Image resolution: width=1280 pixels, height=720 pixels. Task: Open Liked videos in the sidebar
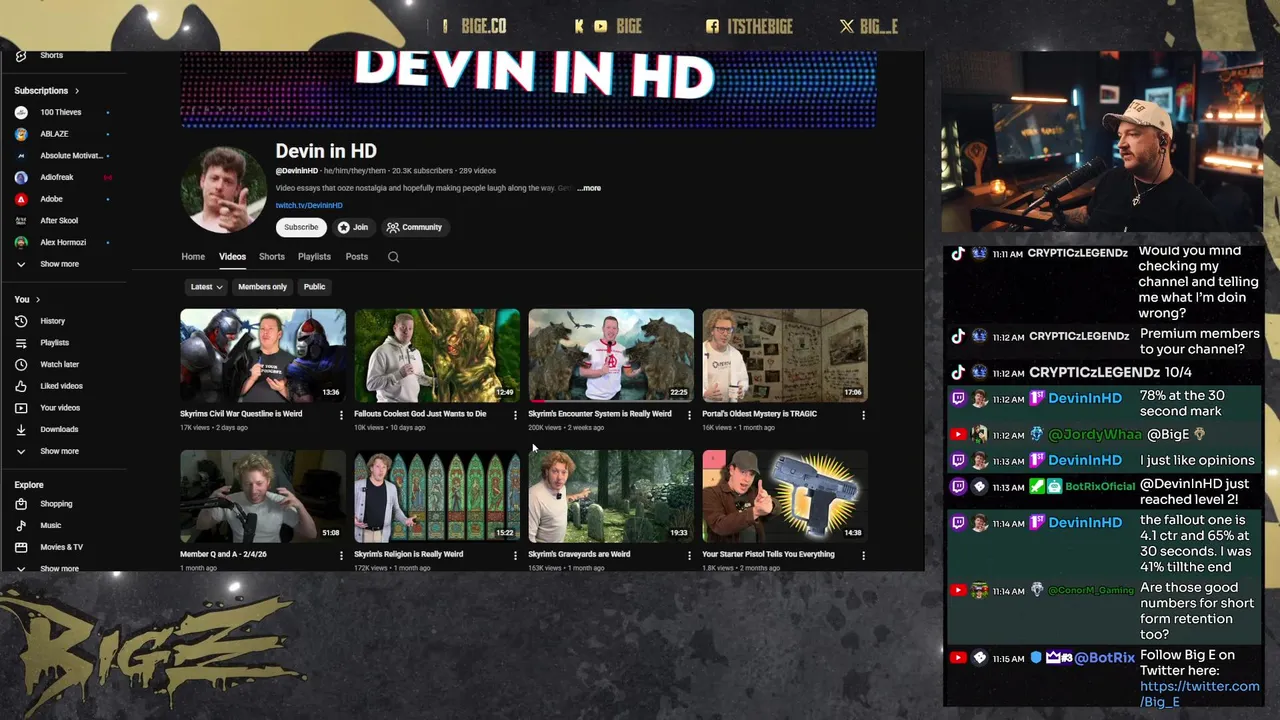61,386
